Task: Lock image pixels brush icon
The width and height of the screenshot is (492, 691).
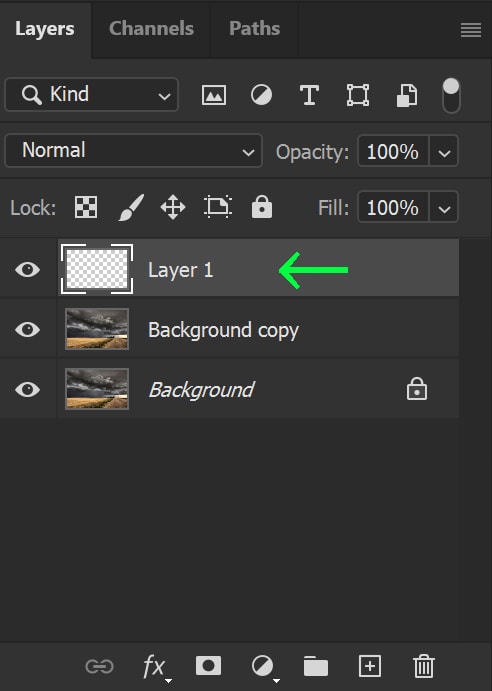Action: tap(131, 207)
